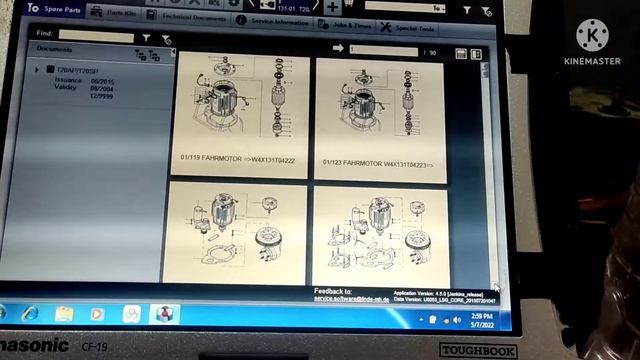Open thumbnail 01/119 FAHRMOTOR =>W4X131T04222

240,115
